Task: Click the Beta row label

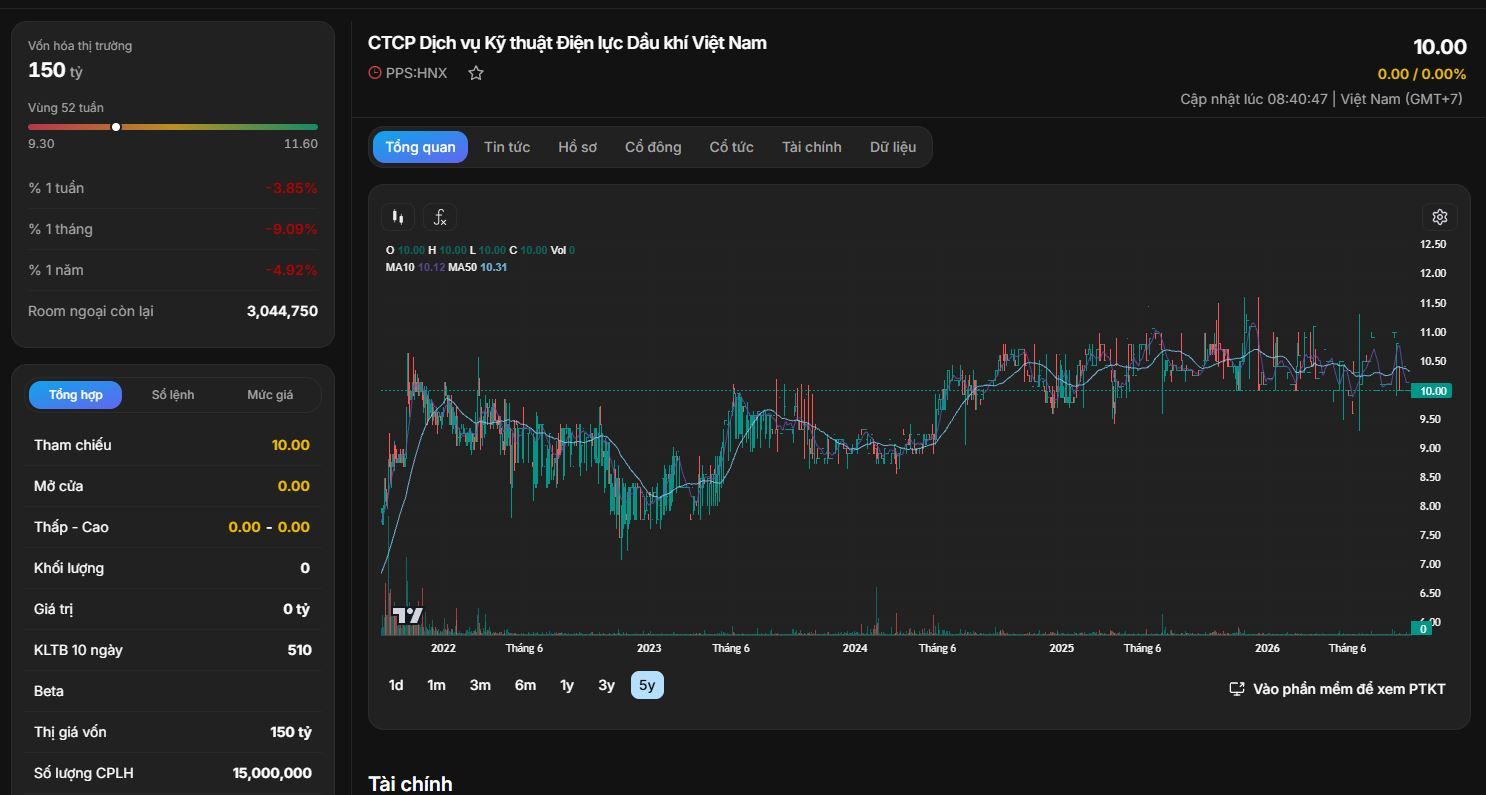Action: (x=49, y=691)
